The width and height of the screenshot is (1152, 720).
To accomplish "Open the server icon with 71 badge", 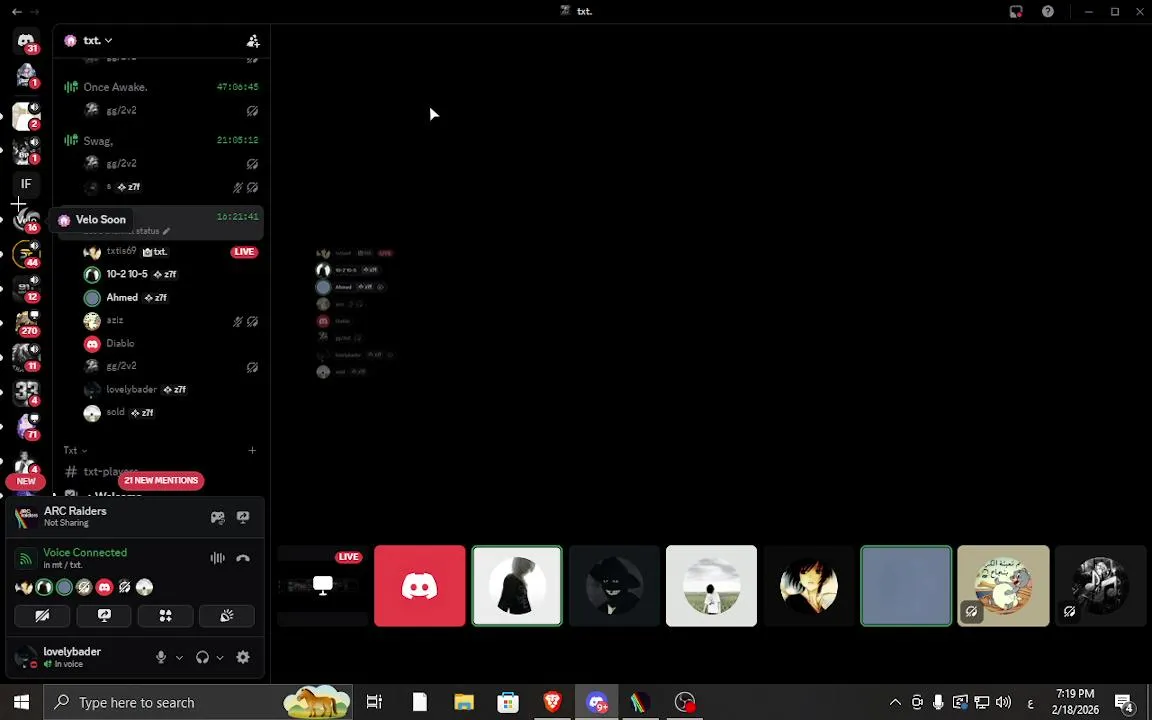I will [x=26, y=426].
